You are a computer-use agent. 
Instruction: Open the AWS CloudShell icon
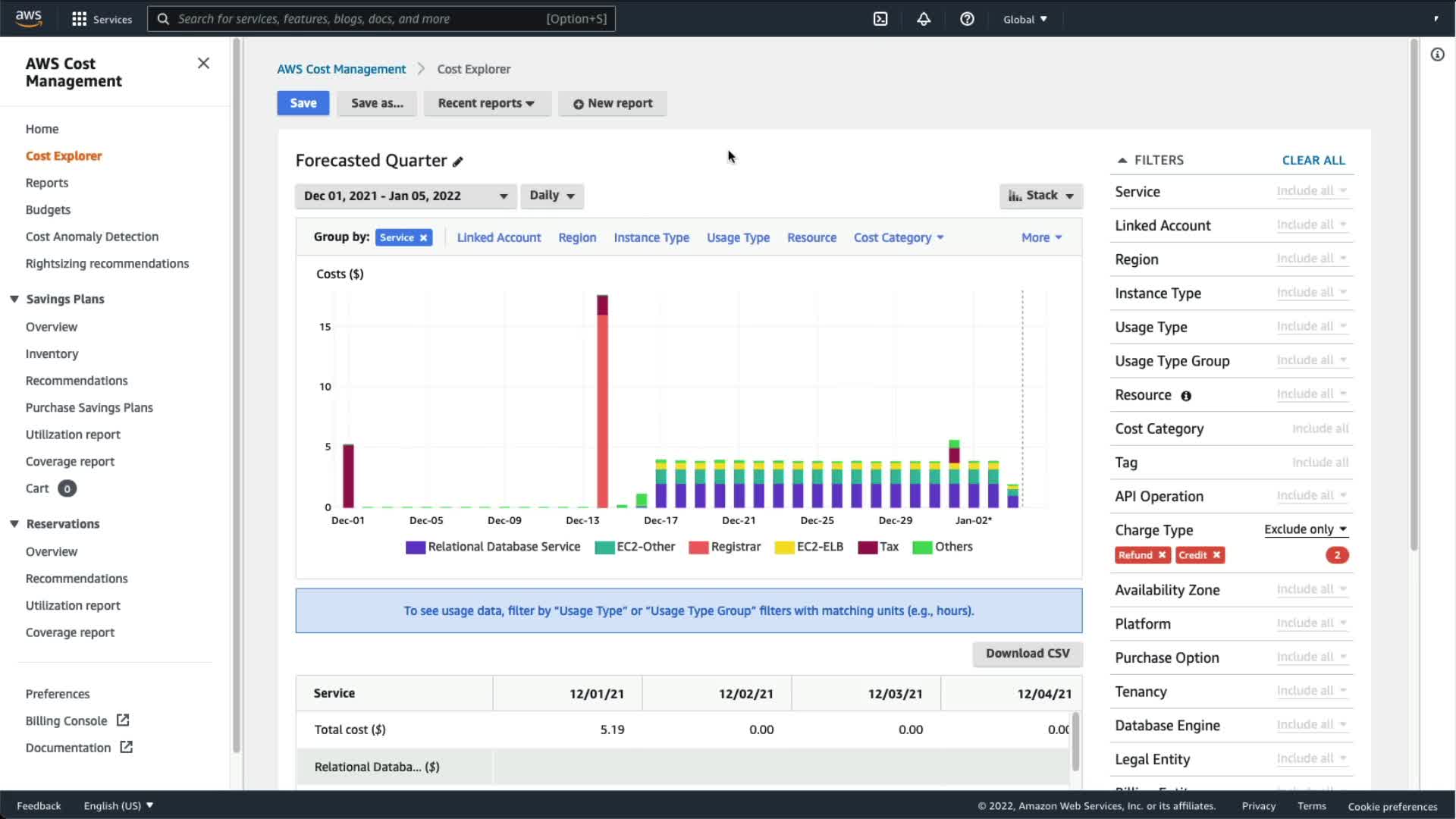(x=880, y=19)
